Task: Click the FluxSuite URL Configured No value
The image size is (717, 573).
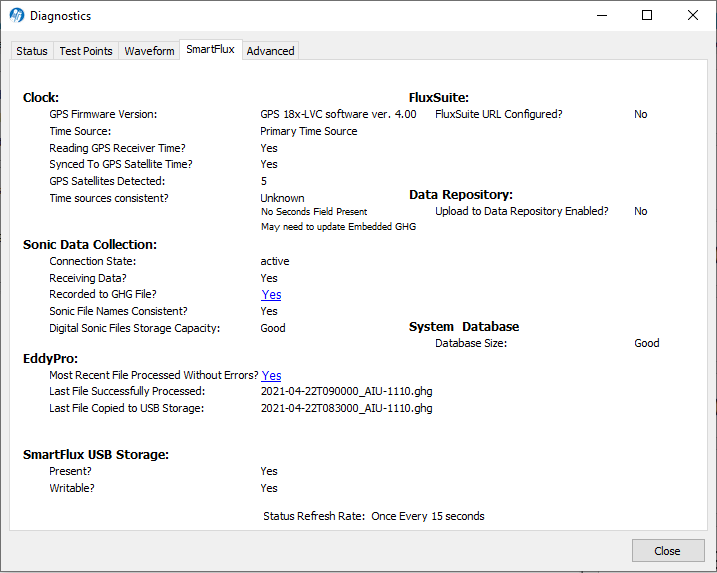Action: (641, 114)
